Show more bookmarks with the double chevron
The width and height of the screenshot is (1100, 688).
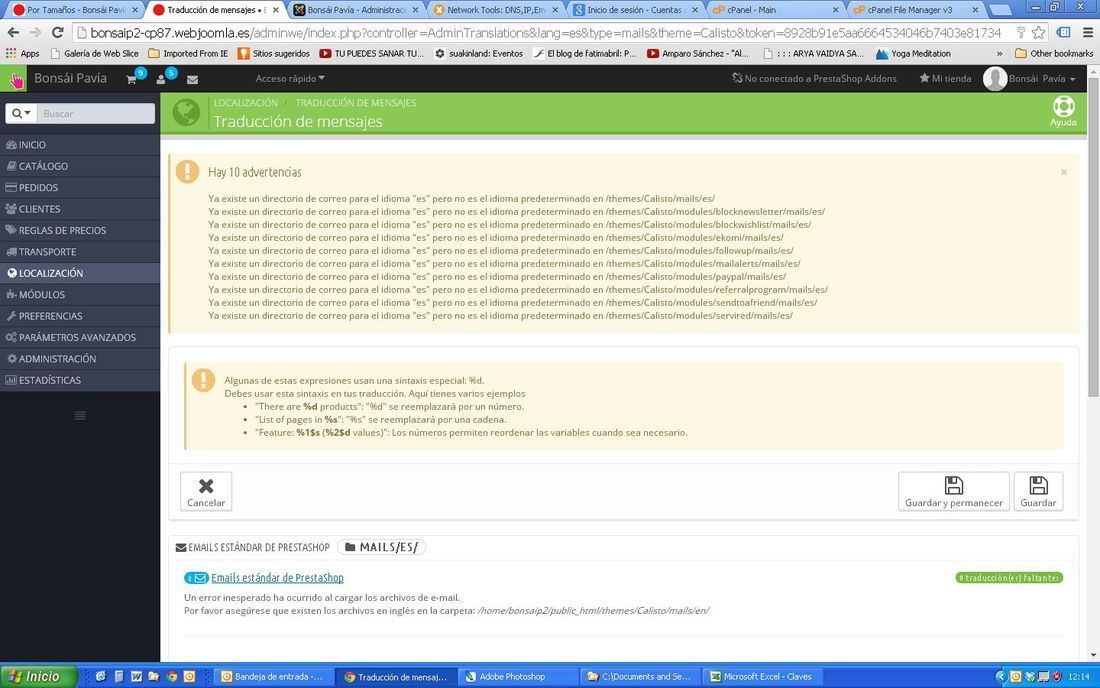click(x=999, y=53)
